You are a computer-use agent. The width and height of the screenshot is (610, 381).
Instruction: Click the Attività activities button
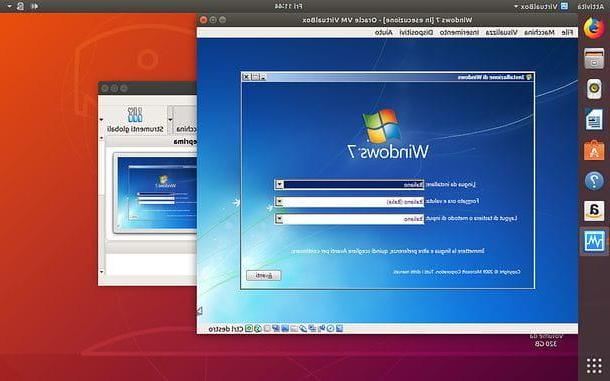point(591,6)
